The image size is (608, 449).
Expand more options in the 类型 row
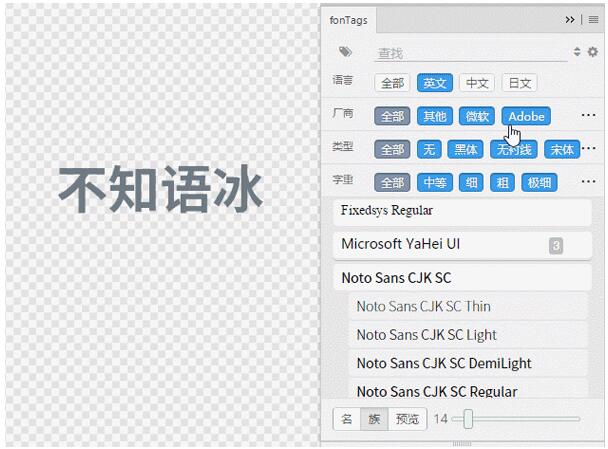click(589, 148)
